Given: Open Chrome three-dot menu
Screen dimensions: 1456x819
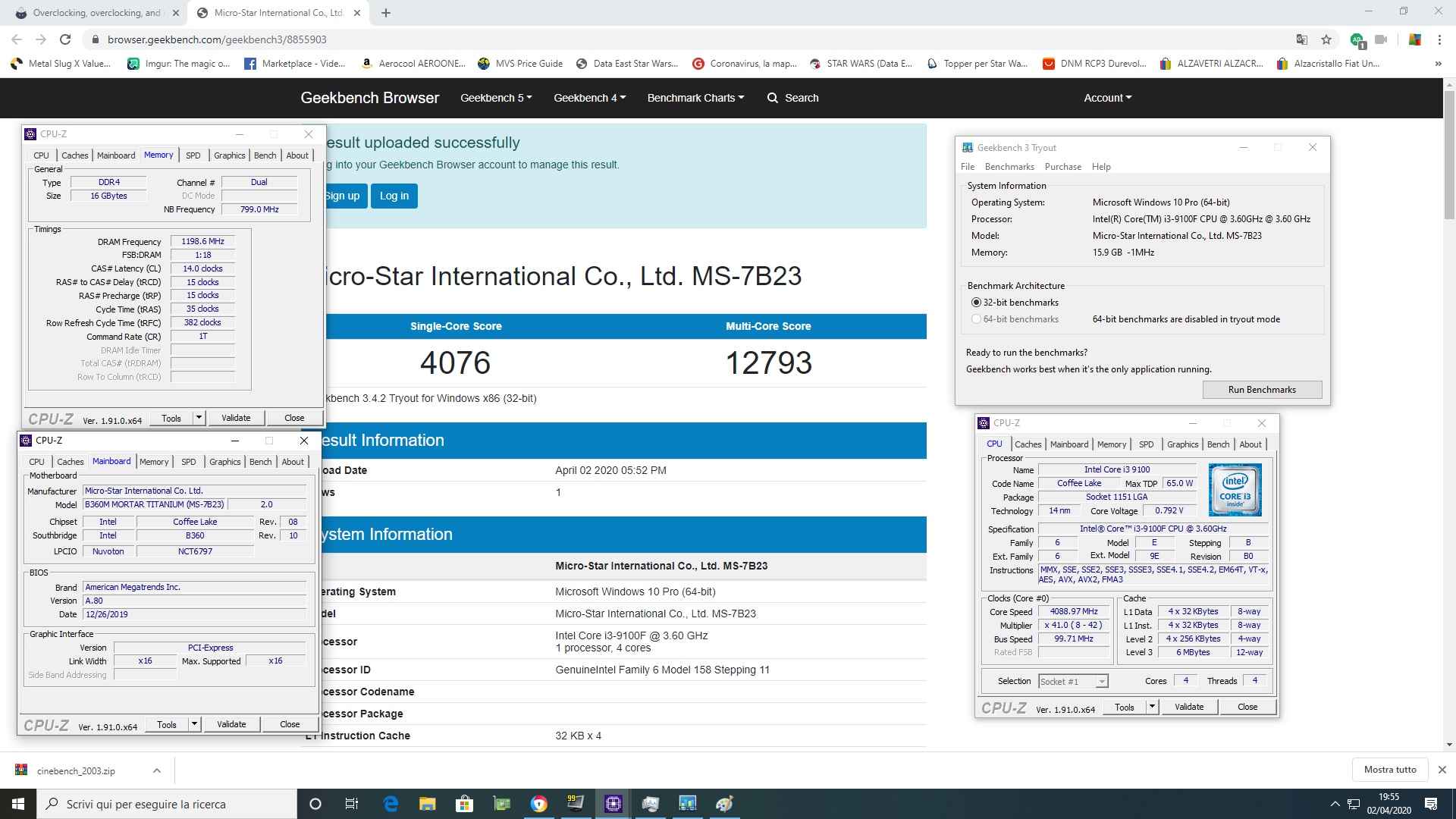Looking at the screenshot, I should (x=1439, y=39).
